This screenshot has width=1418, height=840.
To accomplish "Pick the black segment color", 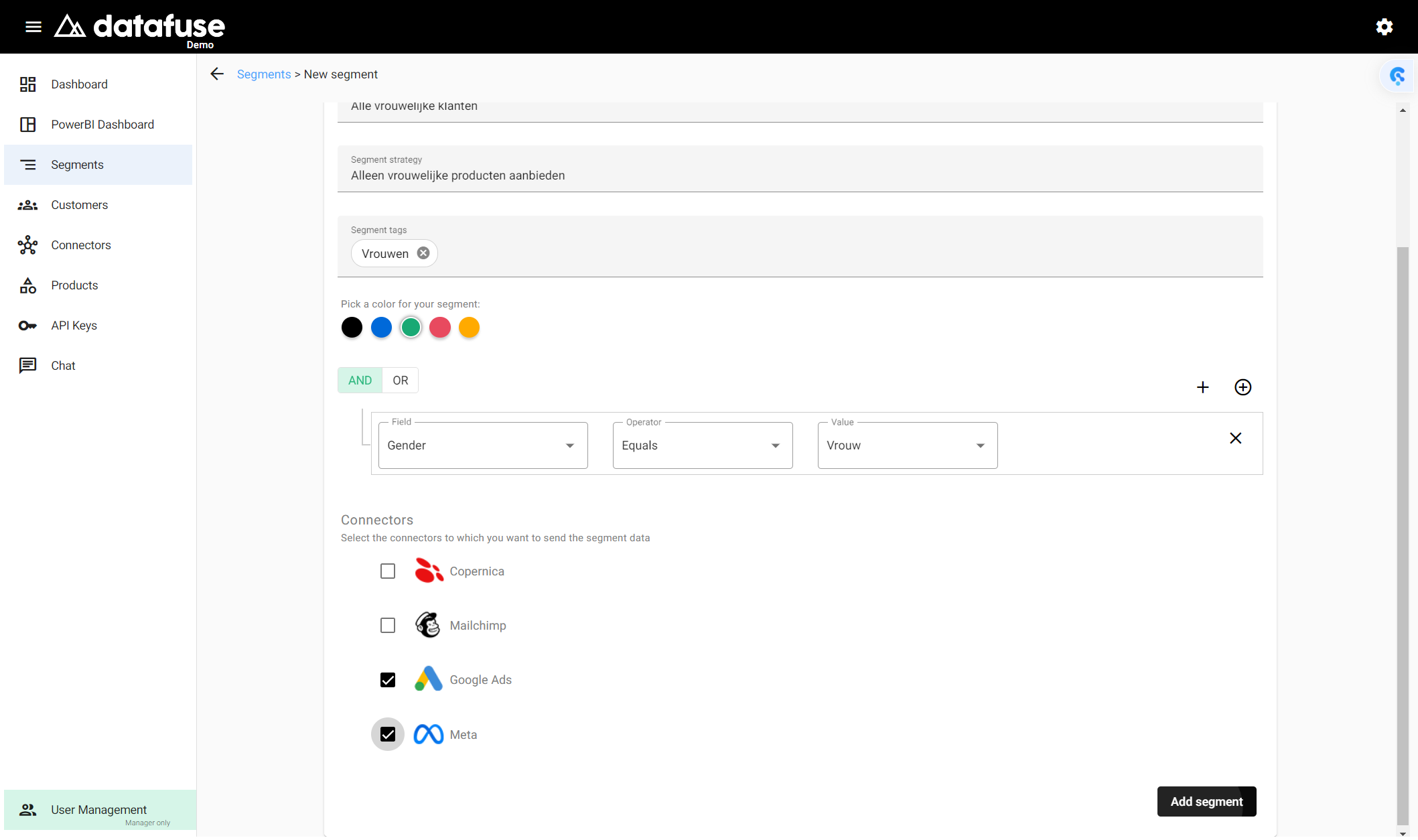I will (352, 328).
